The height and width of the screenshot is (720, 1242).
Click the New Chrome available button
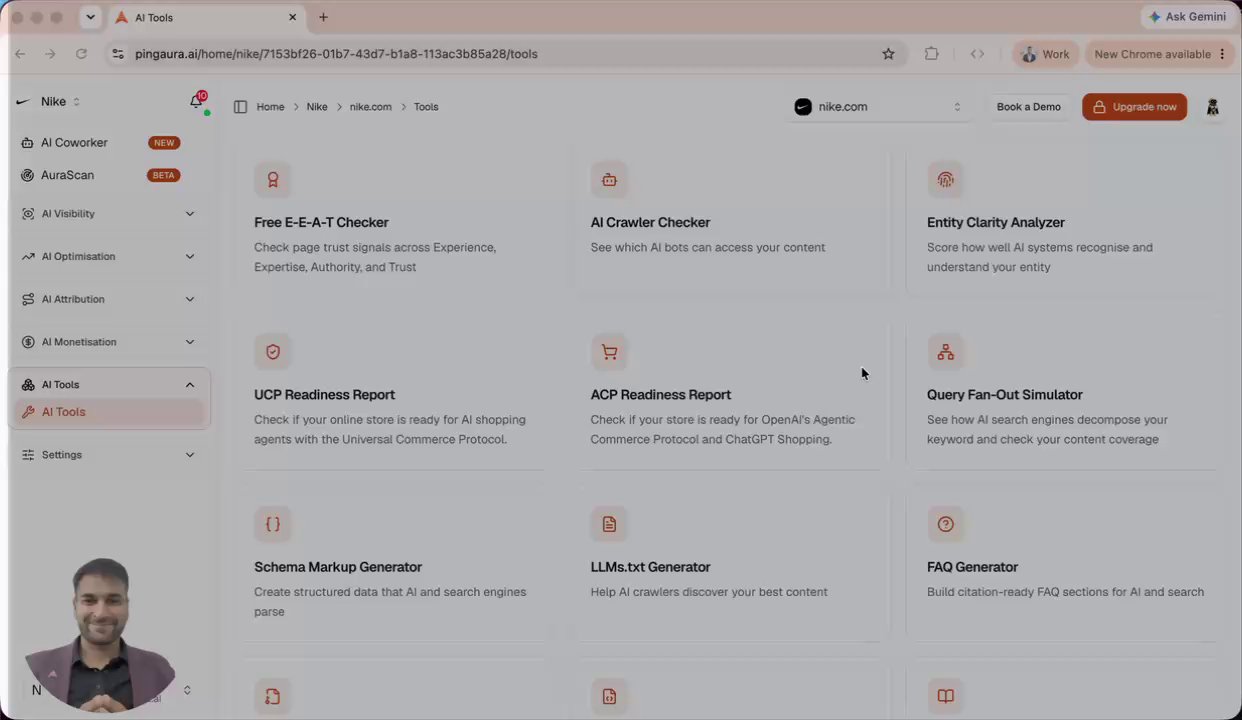pos(1160,54)
